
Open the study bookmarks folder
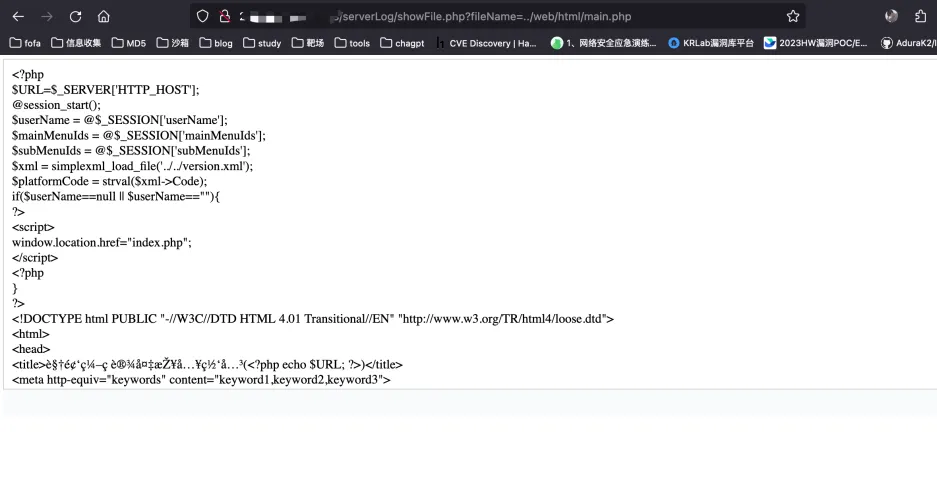point(262,43)
